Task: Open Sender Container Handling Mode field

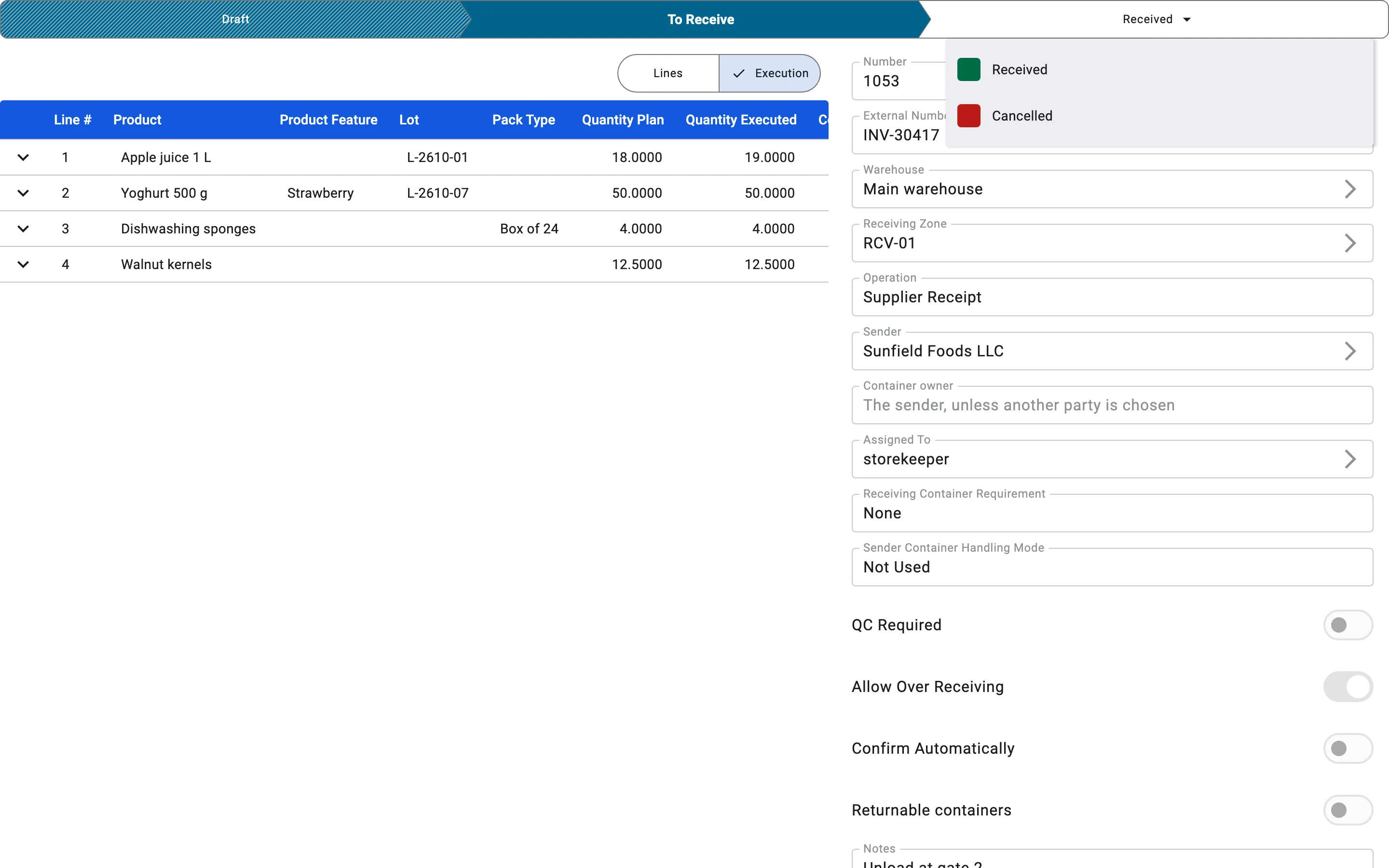Action: (x=1112, y=567)
